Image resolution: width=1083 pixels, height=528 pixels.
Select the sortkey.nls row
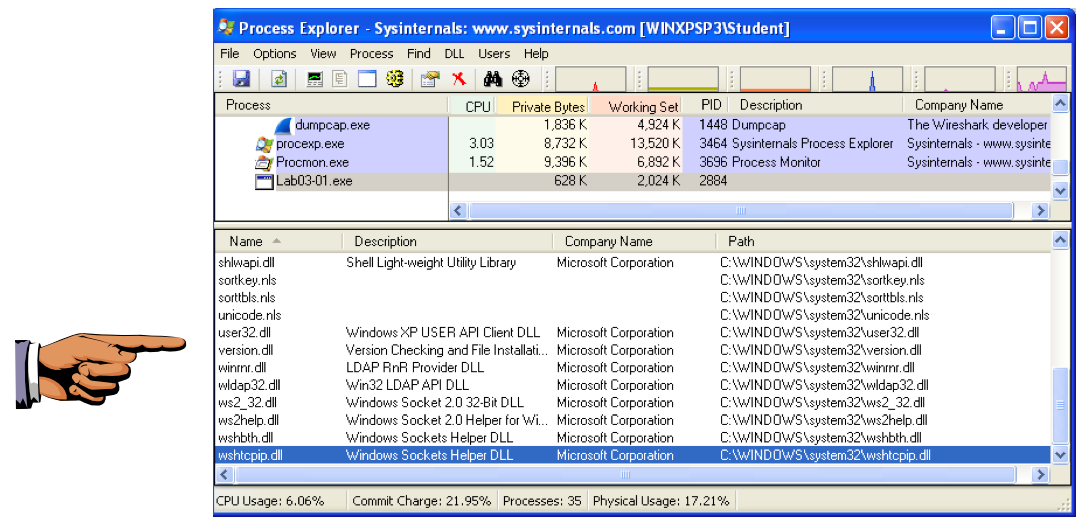[633, 280]
